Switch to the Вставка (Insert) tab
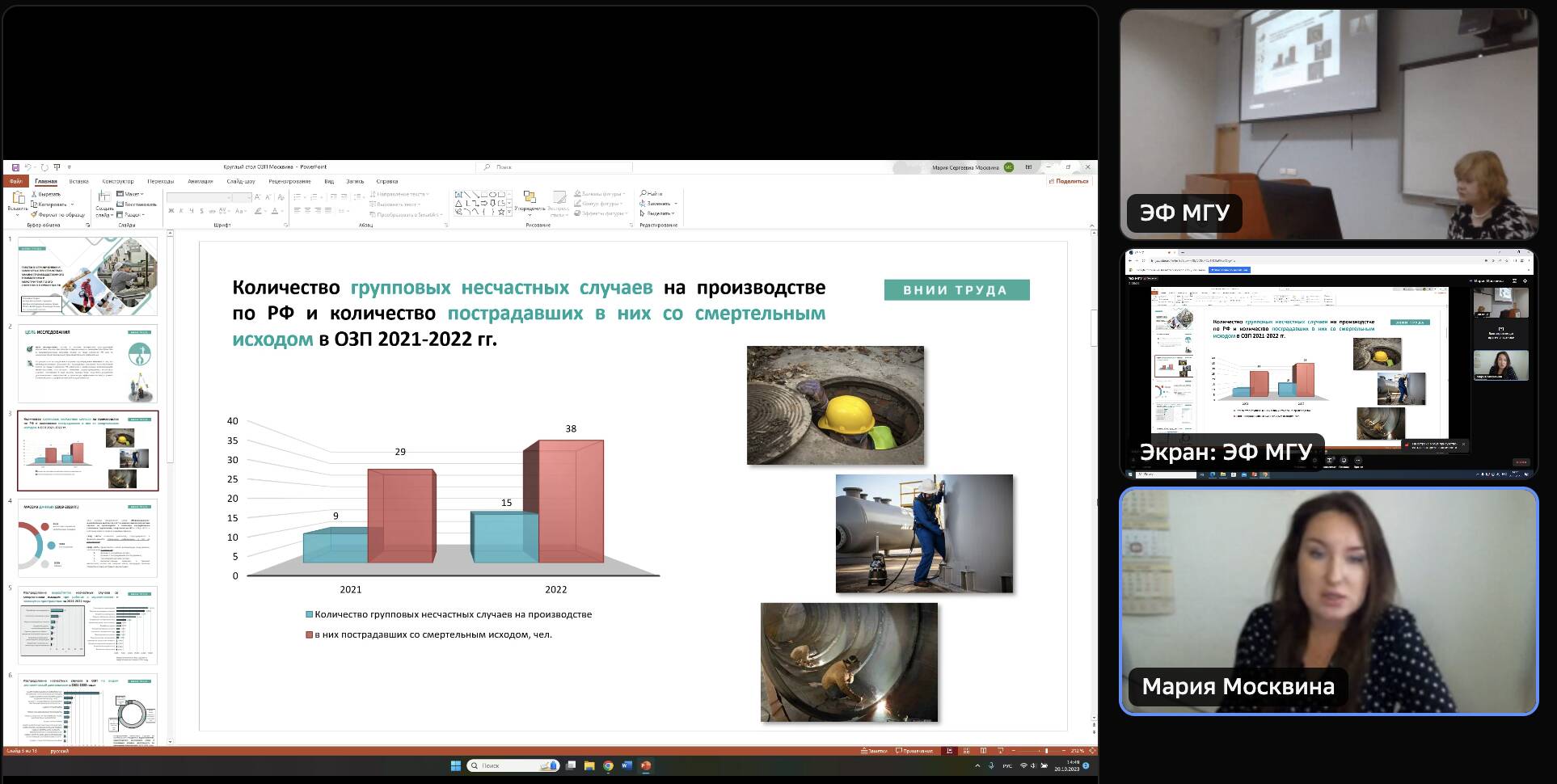The height and width of the screenshot is (784, 1557). [78, 181]
